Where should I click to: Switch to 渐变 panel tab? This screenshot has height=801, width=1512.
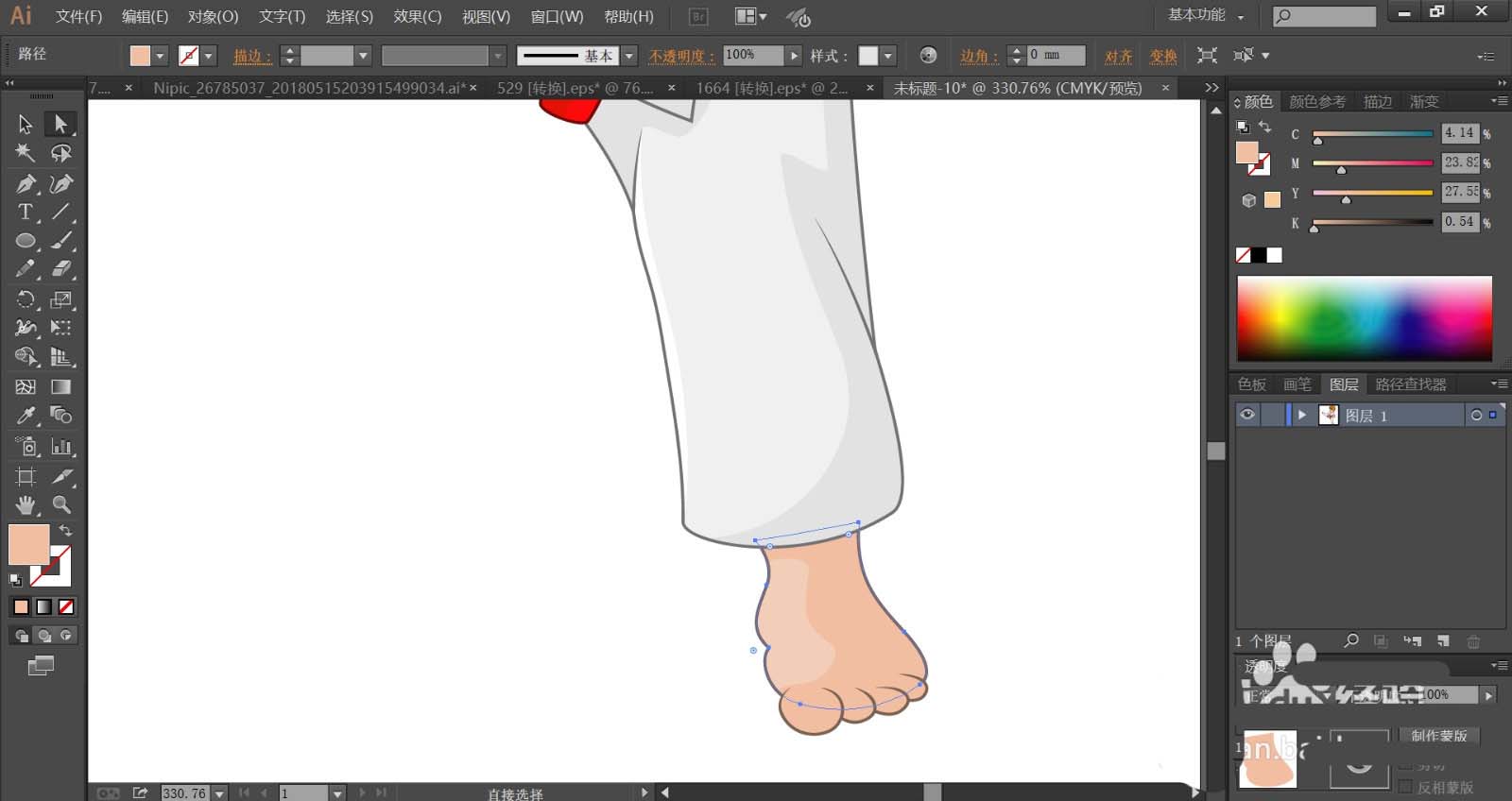[x=1424, y=101]
